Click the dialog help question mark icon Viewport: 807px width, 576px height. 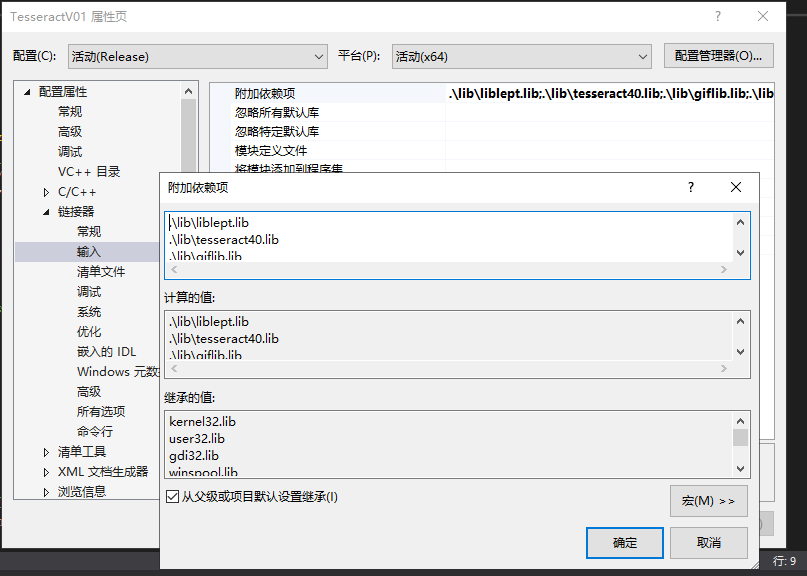692,187
